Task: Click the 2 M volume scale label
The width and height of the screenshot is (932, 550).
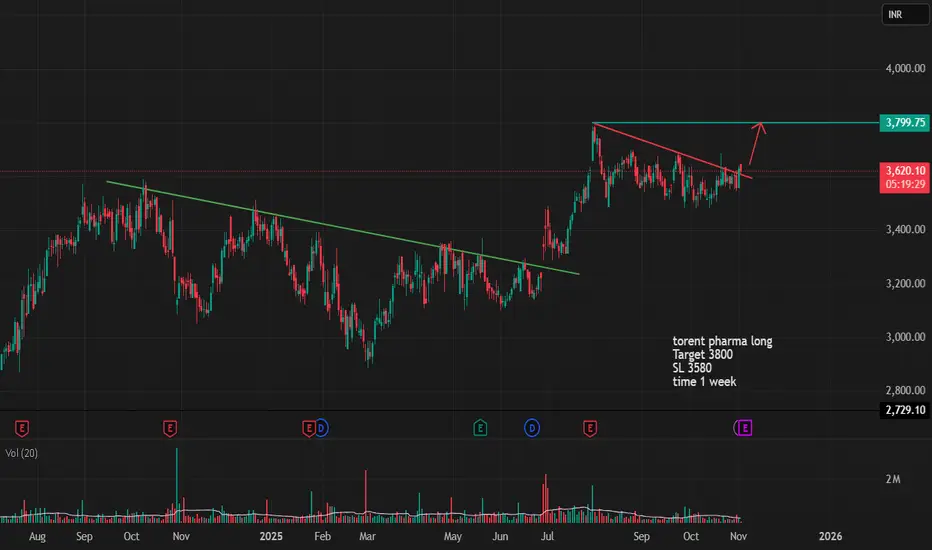Action: coord(892,479)
